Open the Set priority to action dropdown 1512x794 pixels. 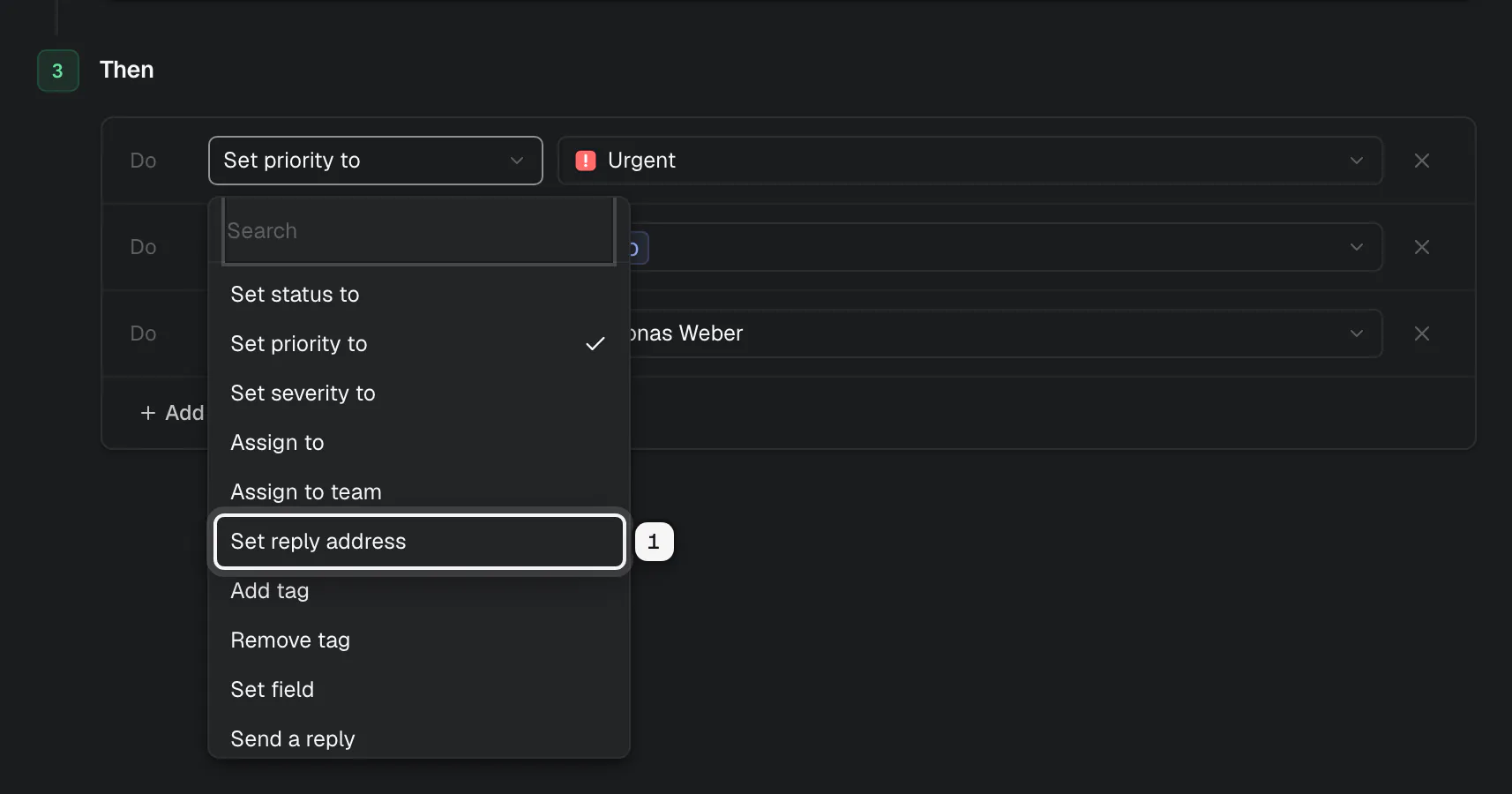376,161
